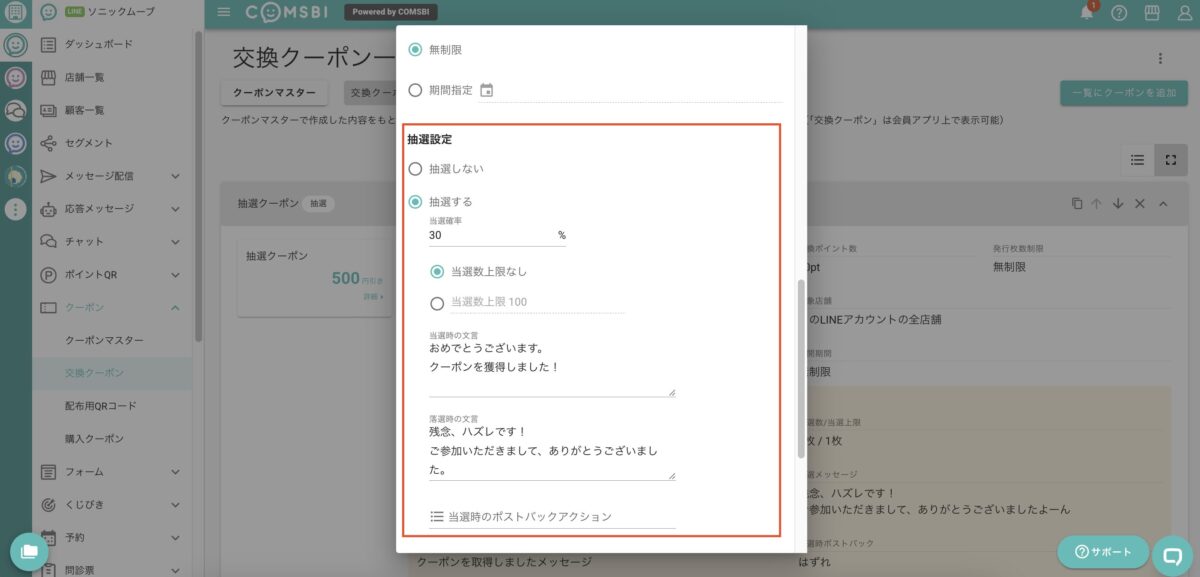The height and width of the screenshot is (577, 1200).
Task: Choose the 当選数上限 100 radio option
Action: (437, 303)
